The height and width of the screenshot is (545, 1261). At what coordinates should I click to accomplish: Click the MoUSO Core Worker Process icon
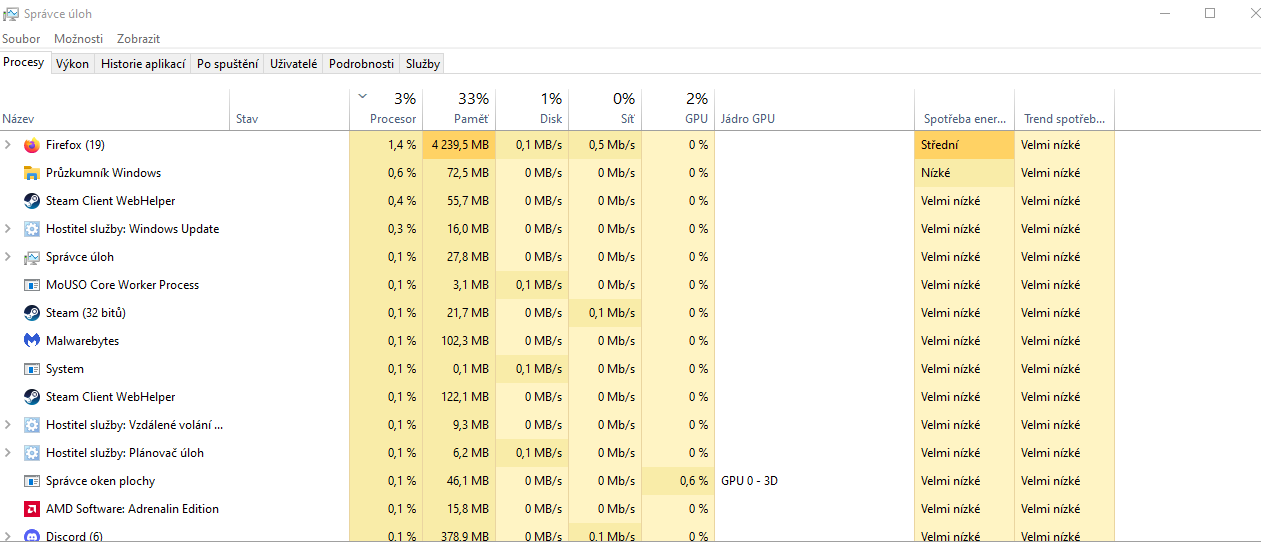pos(31,285)
